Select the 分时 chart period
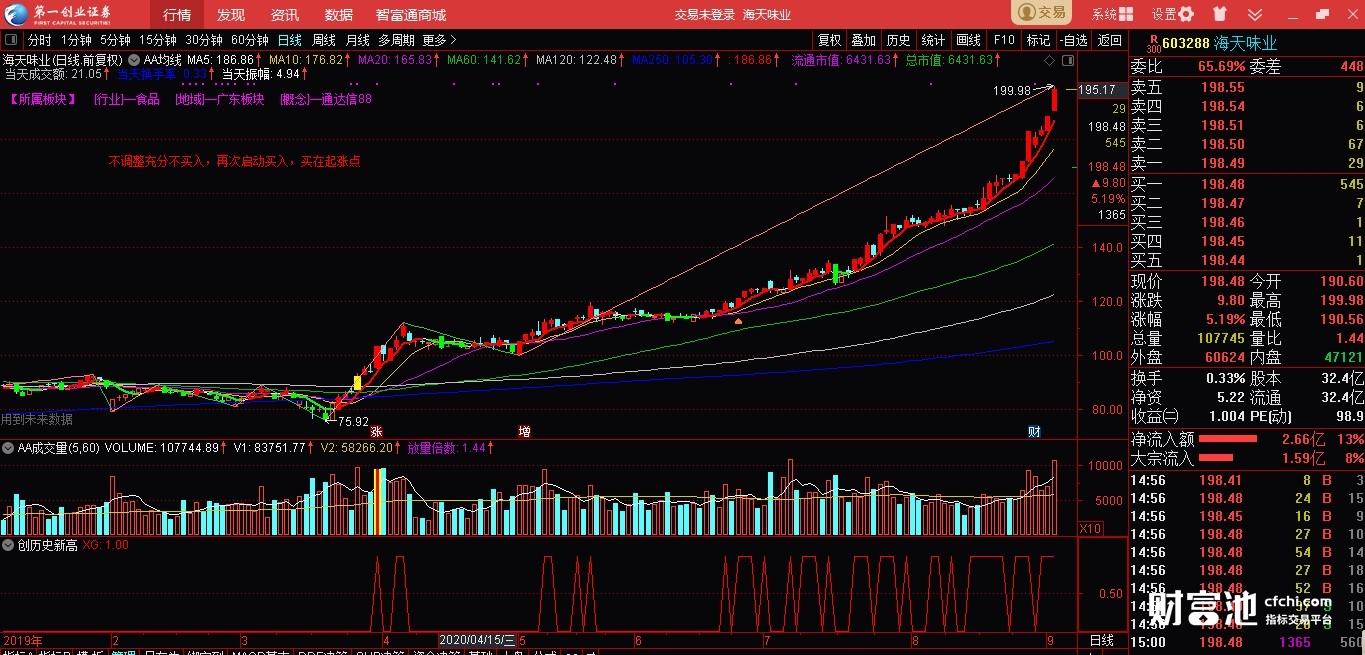Image resolution: width=1365 pixels, height=655 pixels. point(40,40)
